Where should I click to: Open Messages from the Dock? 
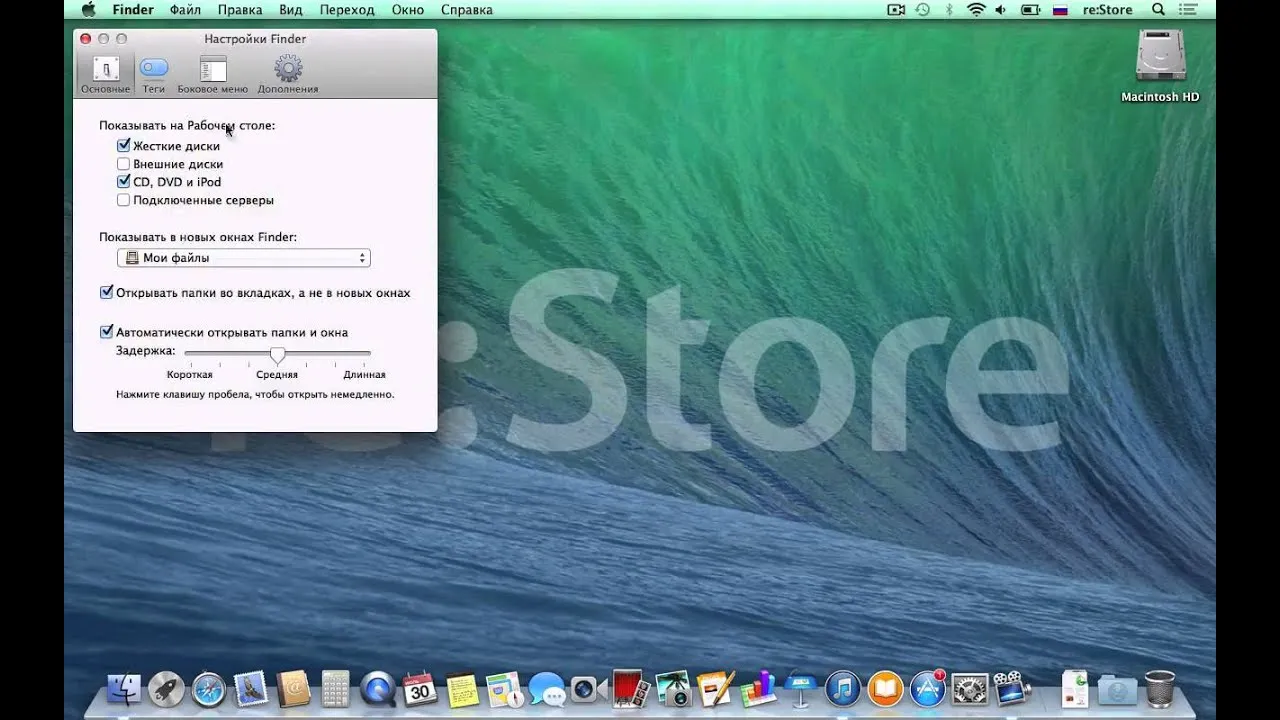coord(547,688)
